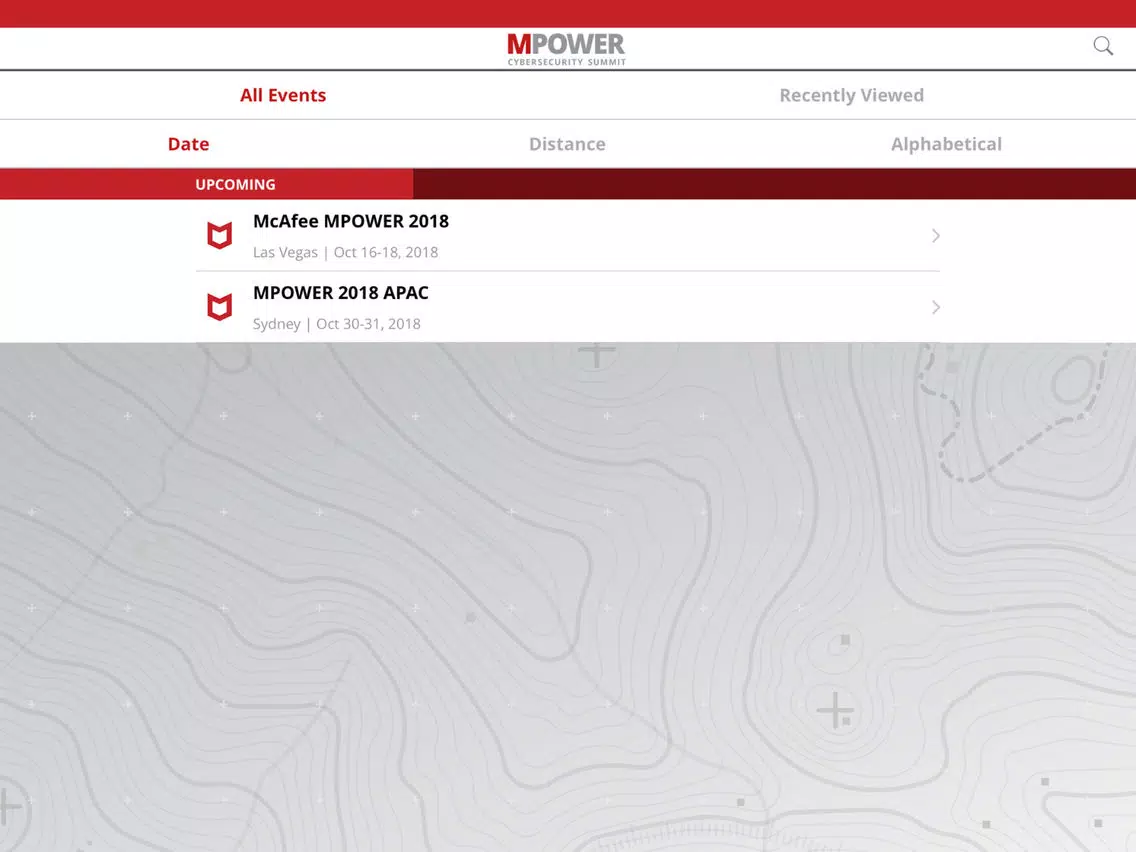The image size is (1136, 852).
Task: Open the search magnifier icon
Action: coord(1103,46)
